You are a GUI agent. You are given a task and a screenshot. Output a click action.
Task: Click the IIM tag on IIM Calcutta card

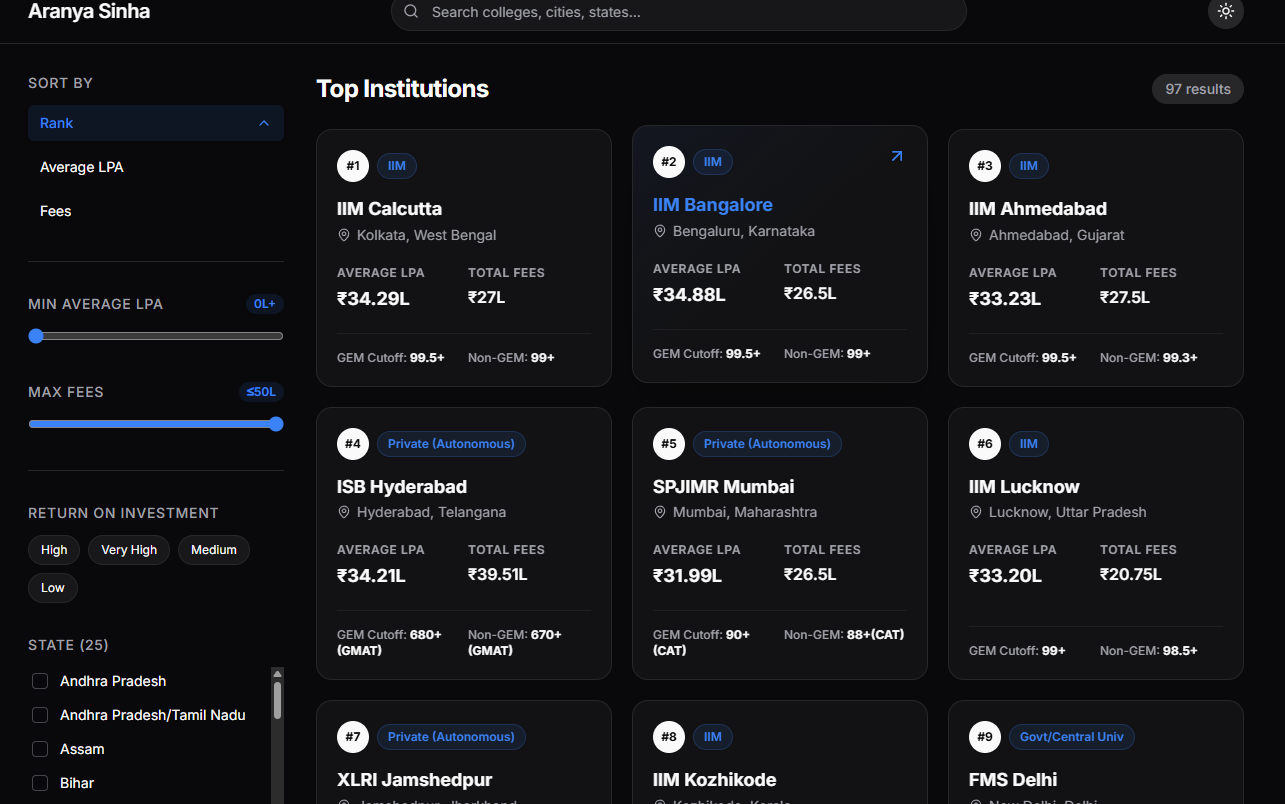pos(397,166)
